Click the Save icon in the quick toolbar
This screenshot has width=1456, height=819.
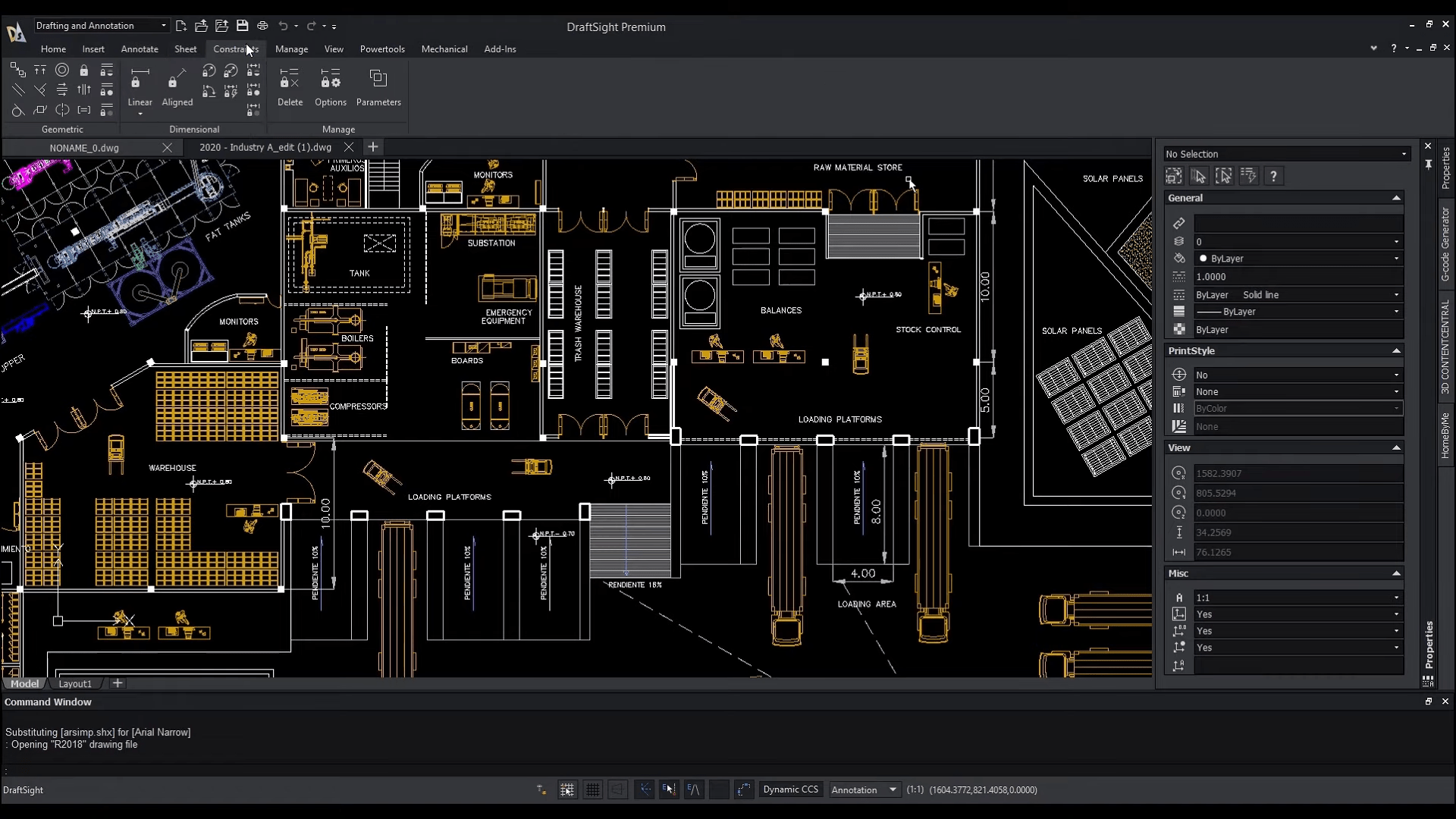243,25
